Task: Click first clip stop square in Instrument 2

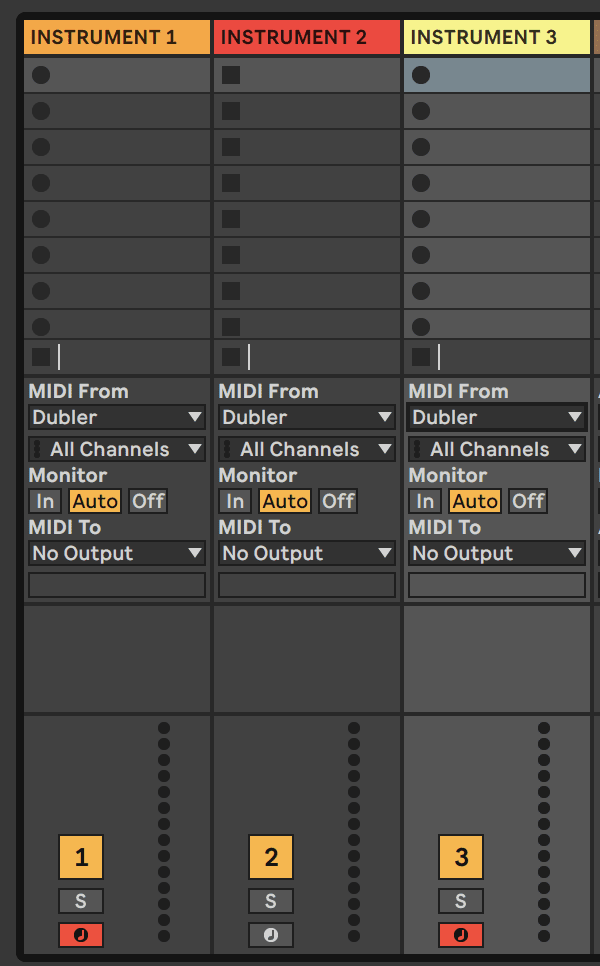Action: point(231,75)
